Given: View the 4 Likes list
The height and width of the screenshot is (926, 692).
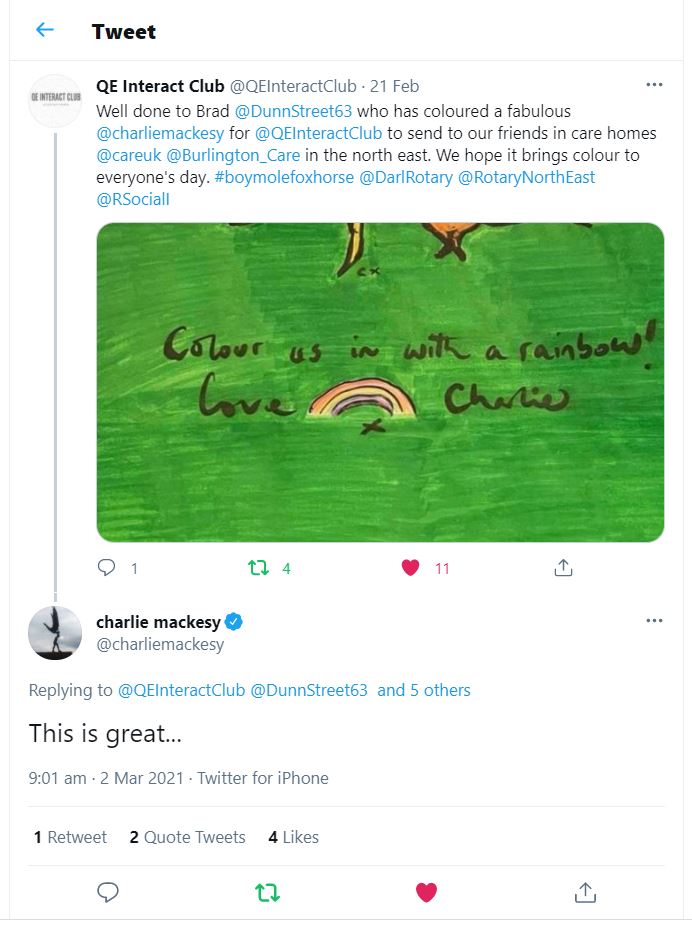Looking at the screenshot, I should click(x=293, y=837).
